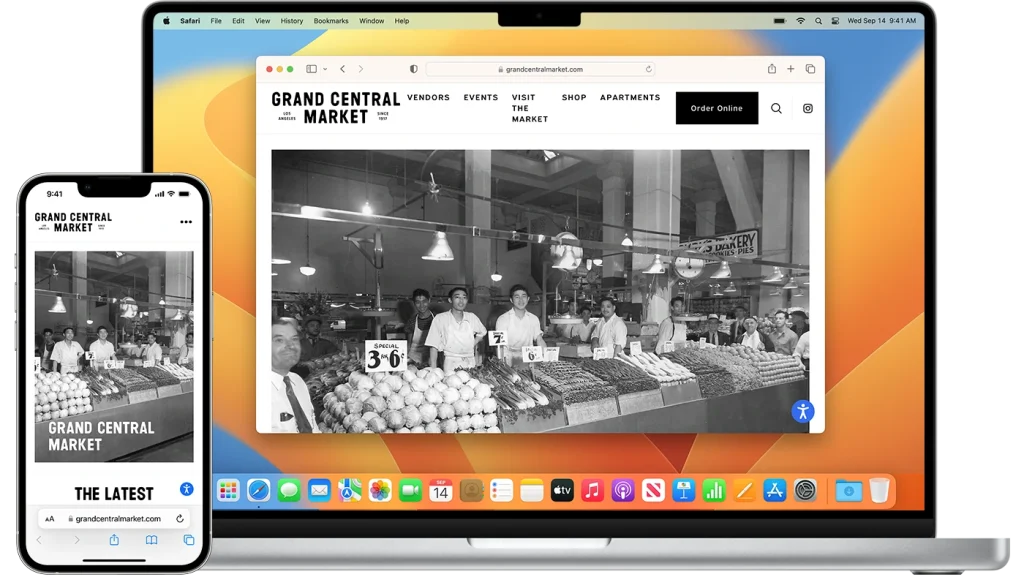The height and width of the screenshot is (585, 1024).
Task: Open a new tab with the plus icon
Action: click(x=791, y=69)
